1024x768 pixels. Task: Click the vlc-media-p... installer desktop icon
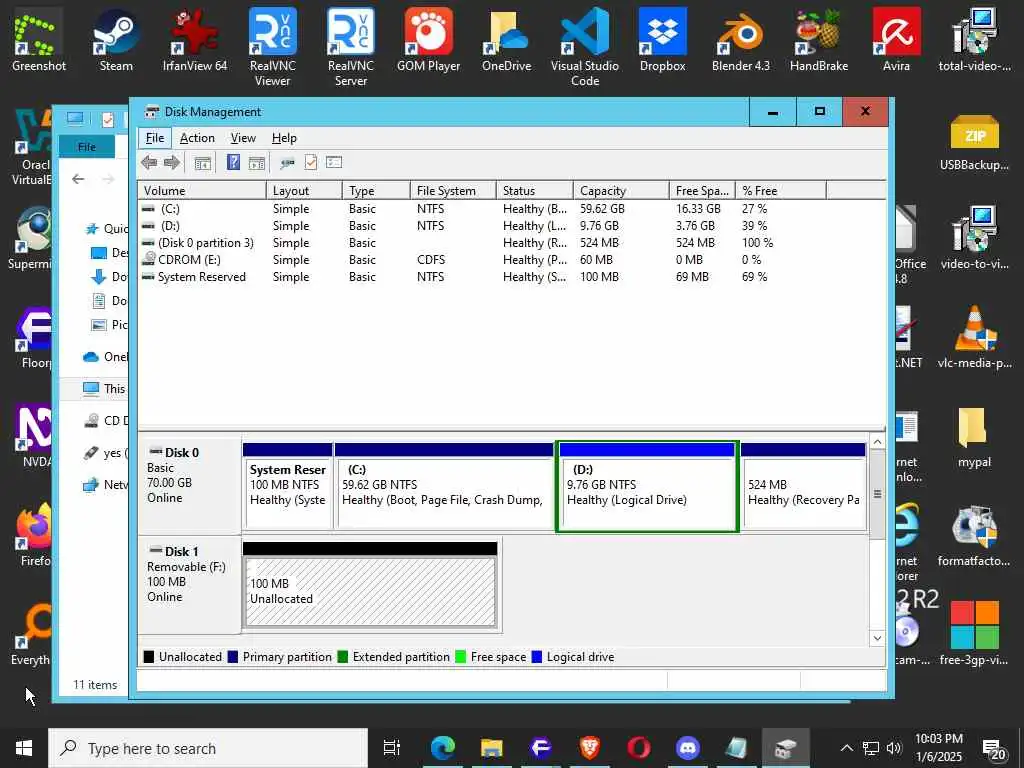[974, 338]
